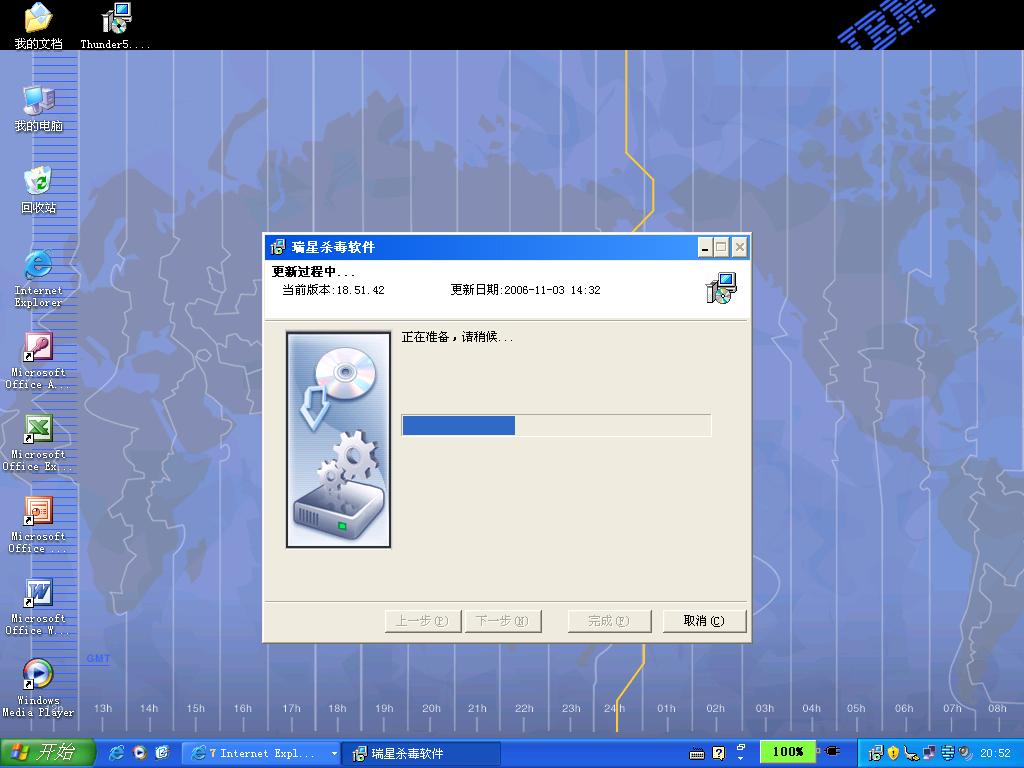The height and width of the screenshot is (768, 1024).
Task: Select the Microsoft Office Access shortcut
Action: (x=39, y=360)
